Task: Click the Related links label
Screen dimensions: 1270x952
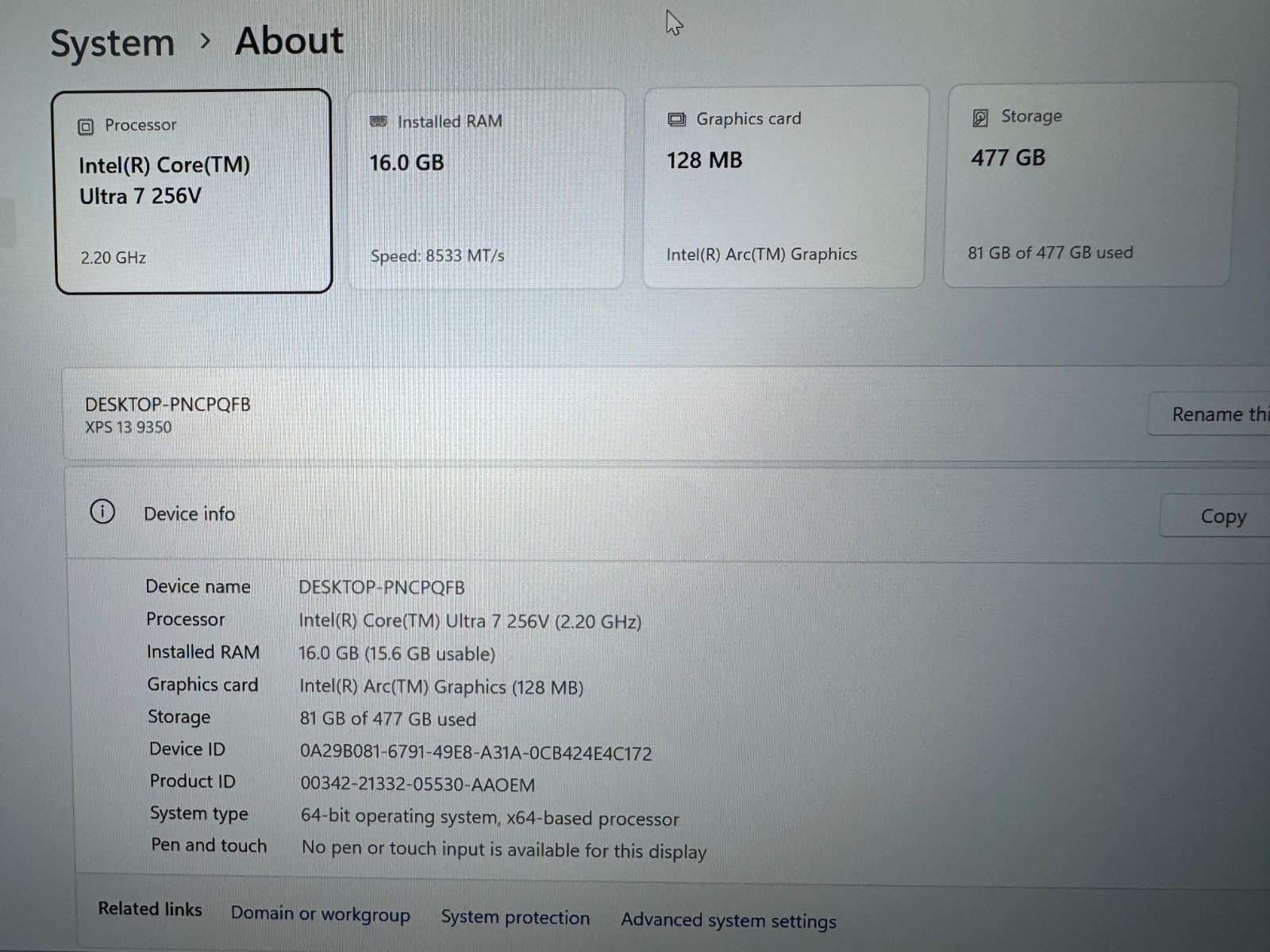Action: coord(150,909)
